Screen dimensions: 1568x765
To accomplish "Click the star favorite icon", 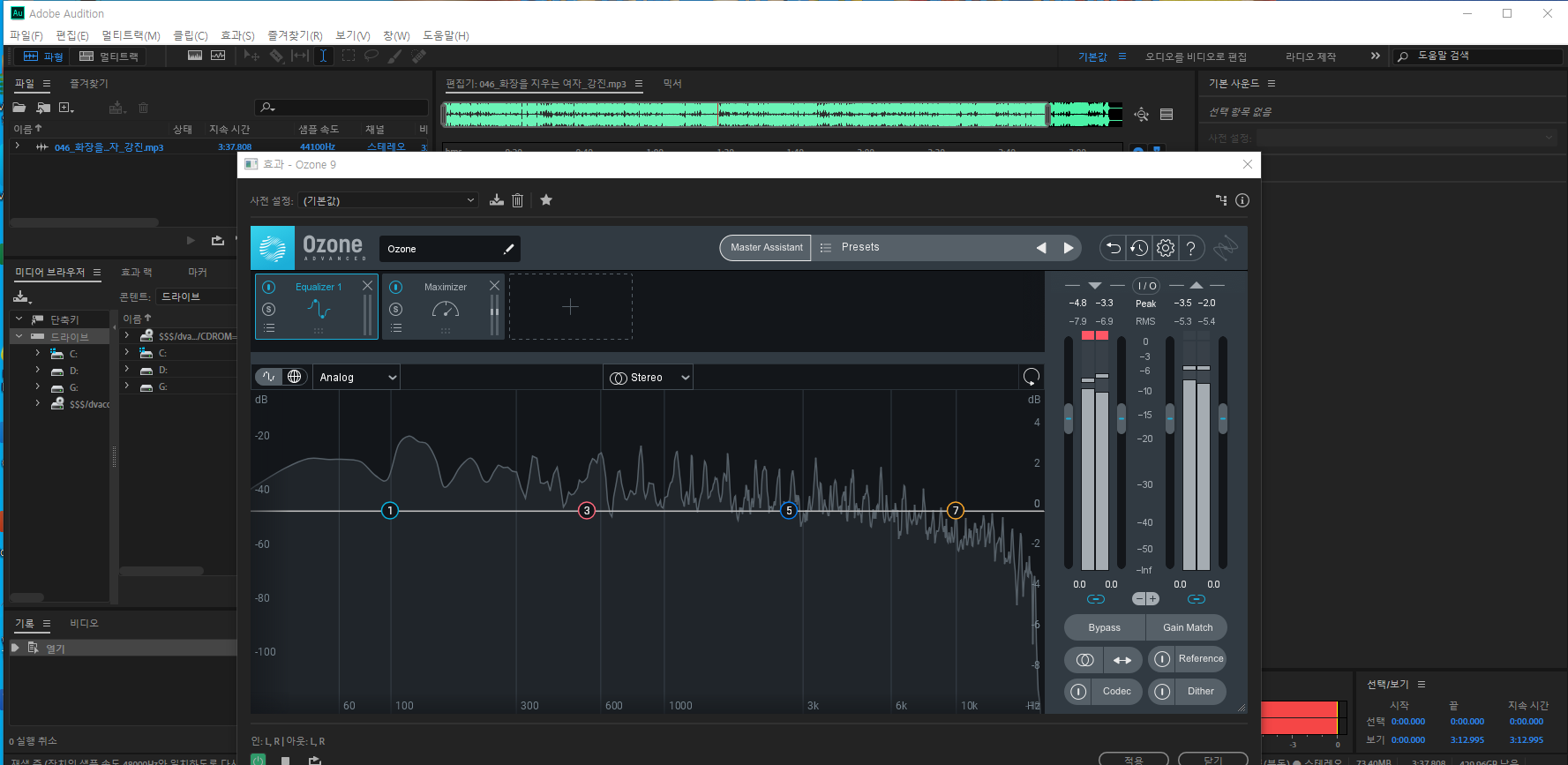I will tap(546, 200).
